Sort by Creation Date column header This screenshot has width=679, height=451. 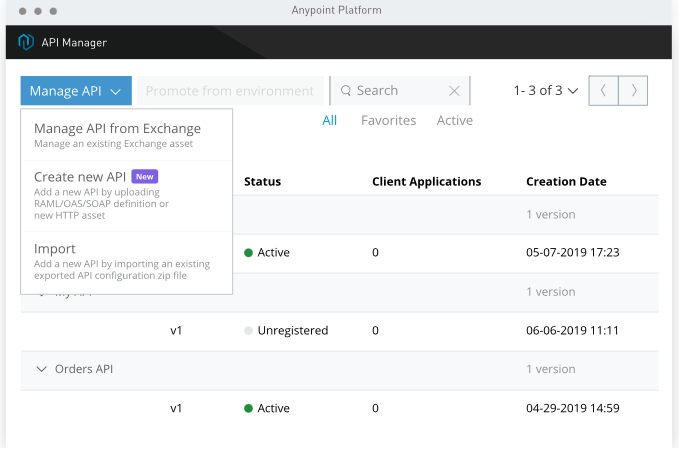pyautogui.click(x=566, y=182)
